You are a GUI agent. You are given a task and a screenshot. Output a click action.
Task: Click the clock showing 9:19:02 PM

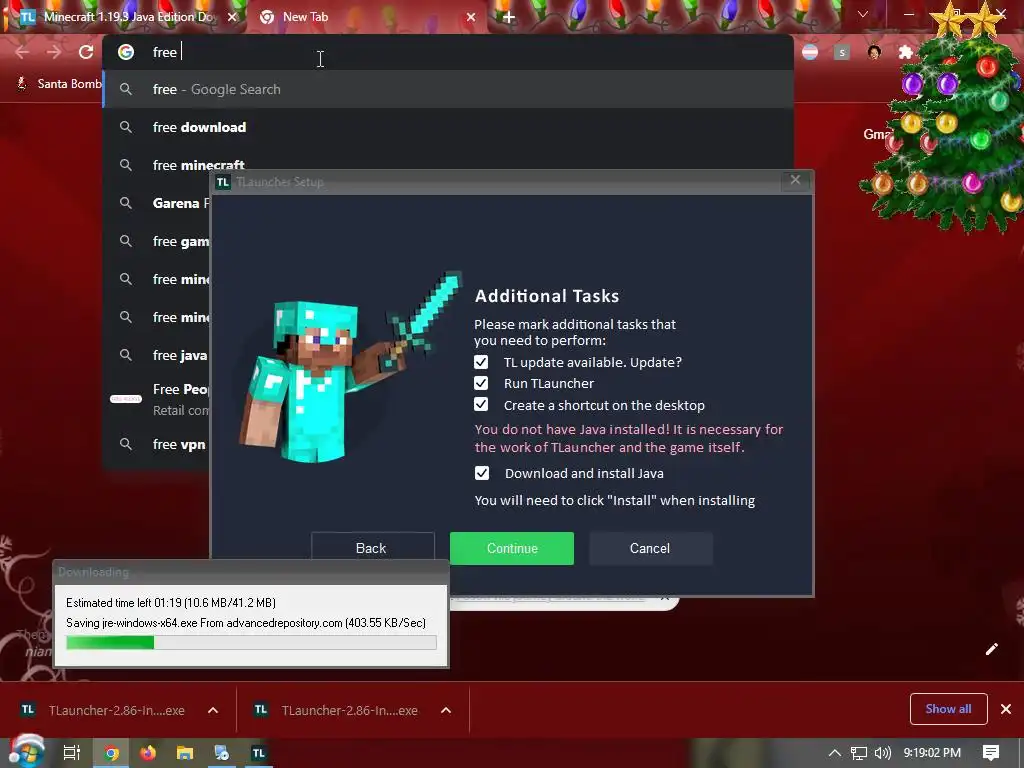(932, 753)
